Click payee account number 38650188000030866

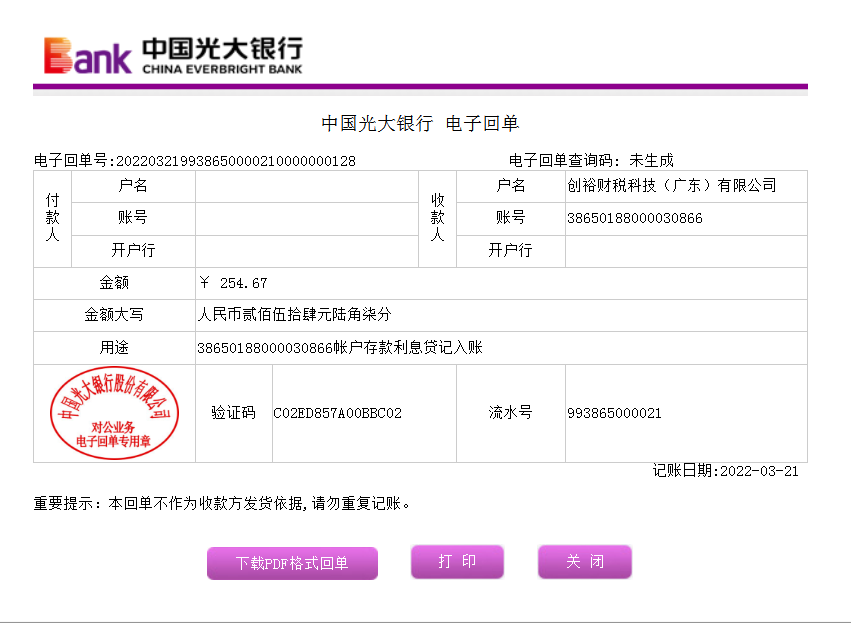[x=634, y=218]
